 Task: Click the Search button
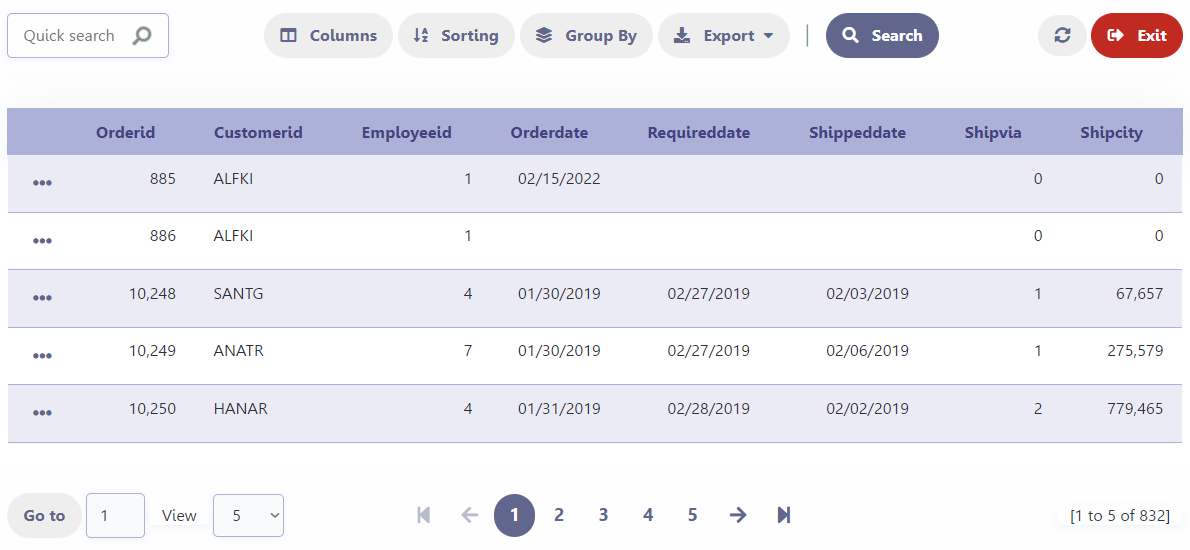point(882,35)
